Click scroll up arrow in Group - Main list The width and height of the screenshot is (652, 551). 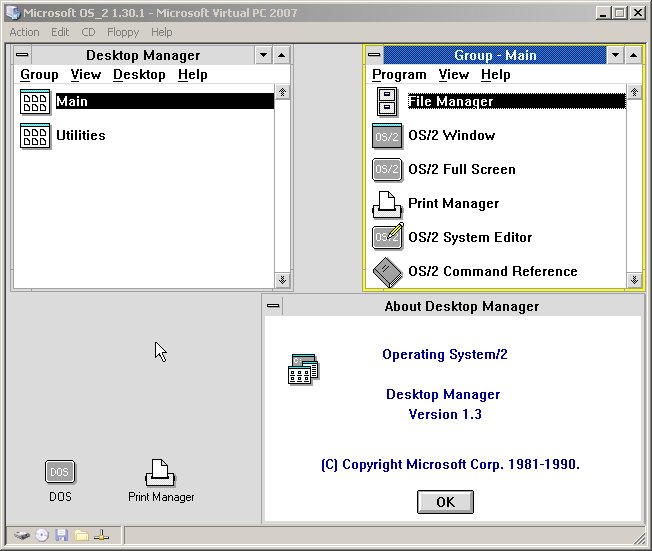point(634,92)
